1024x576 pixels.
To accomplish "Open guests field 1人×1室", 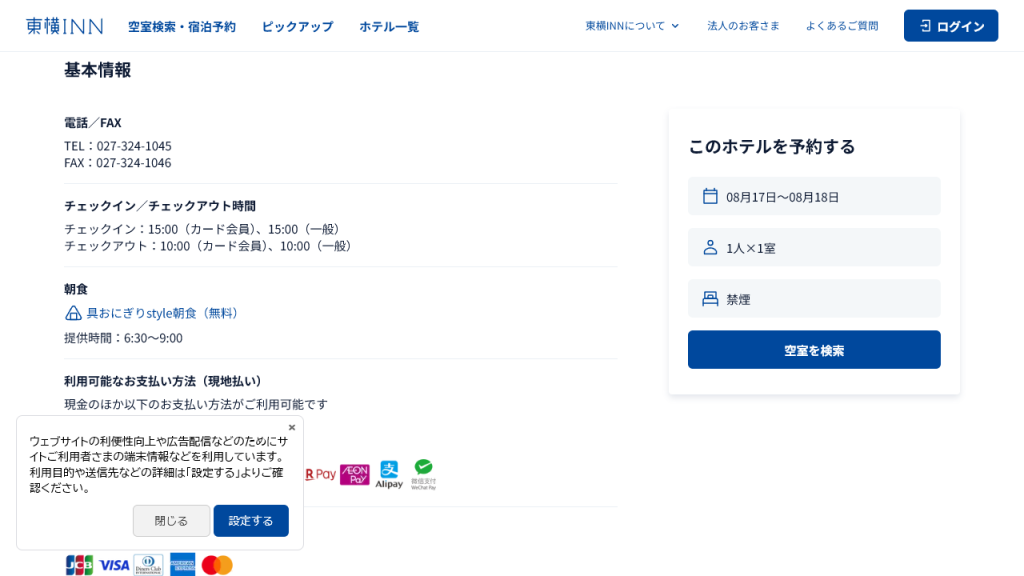I will pos(814,248).
